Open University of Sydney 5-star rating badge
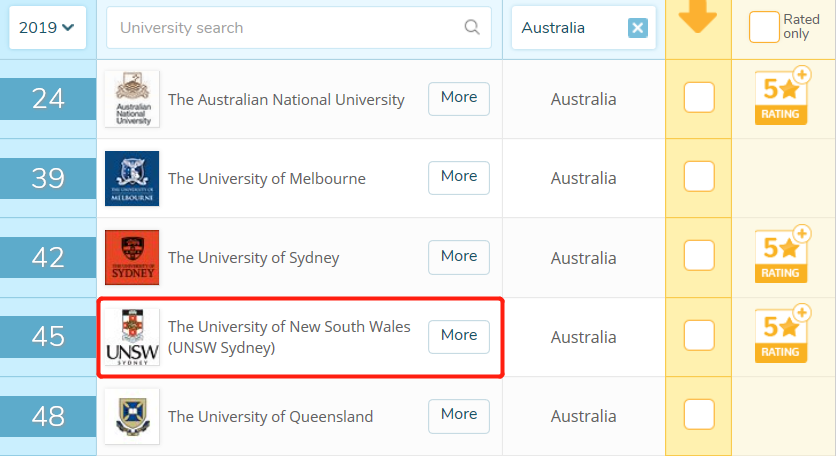The width and height of the screenshot is (836, 456). click(782, 255)
